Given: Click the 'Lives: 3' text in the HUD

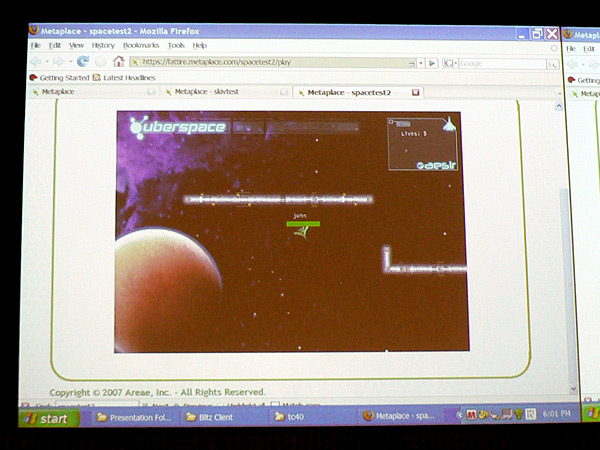Looking at the screenshot, I should click(x=414, y=134).
